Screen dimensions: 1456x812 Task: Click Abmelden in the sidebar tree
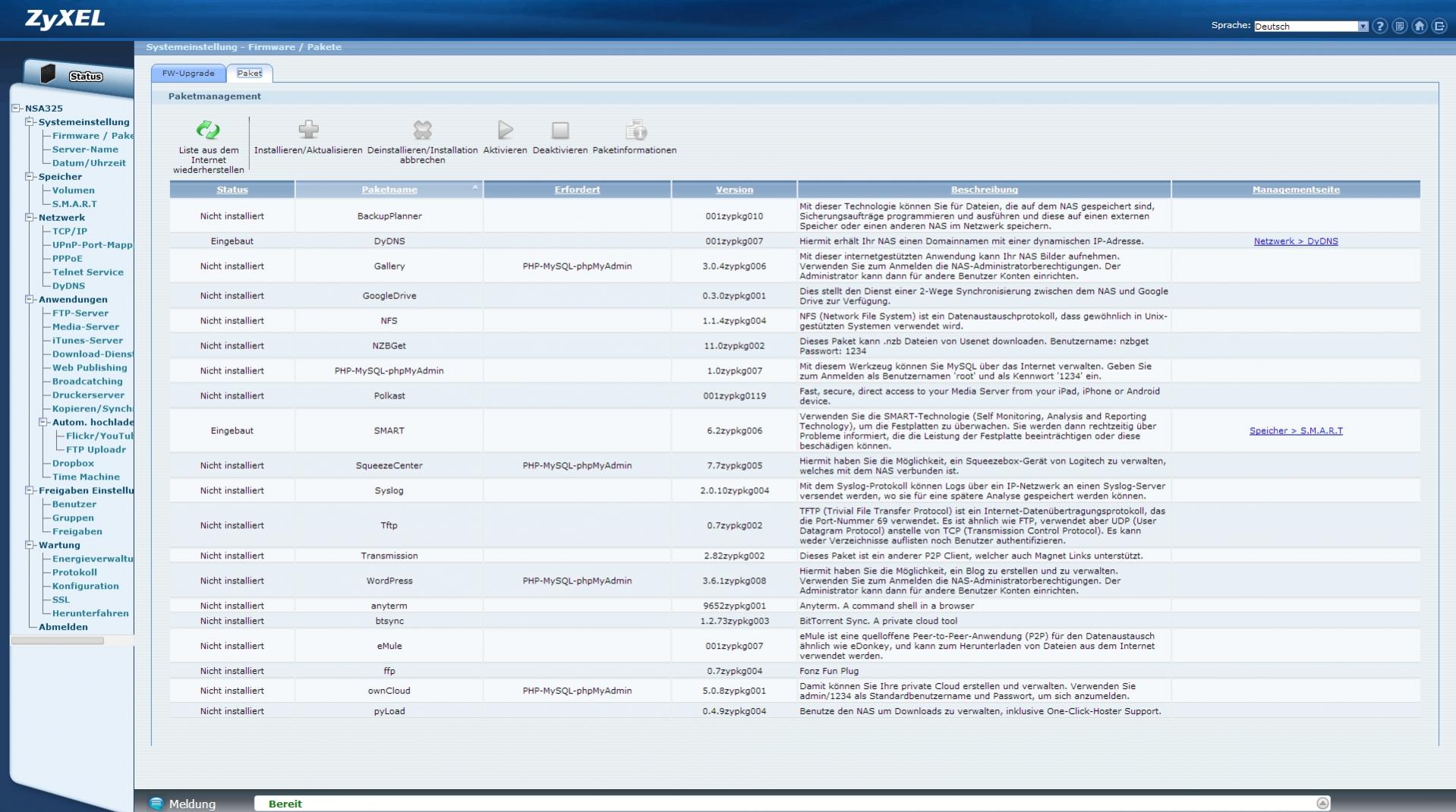coord(63,628)
